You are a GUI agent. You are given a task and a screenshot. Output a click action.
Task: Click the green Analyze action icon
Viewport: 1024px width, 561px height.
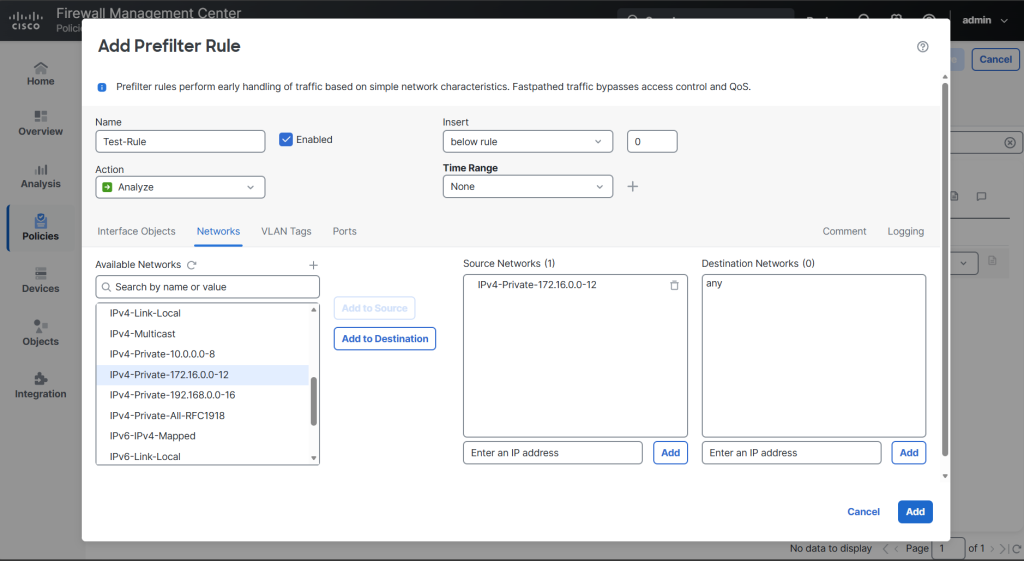click(x=107, y=187)
